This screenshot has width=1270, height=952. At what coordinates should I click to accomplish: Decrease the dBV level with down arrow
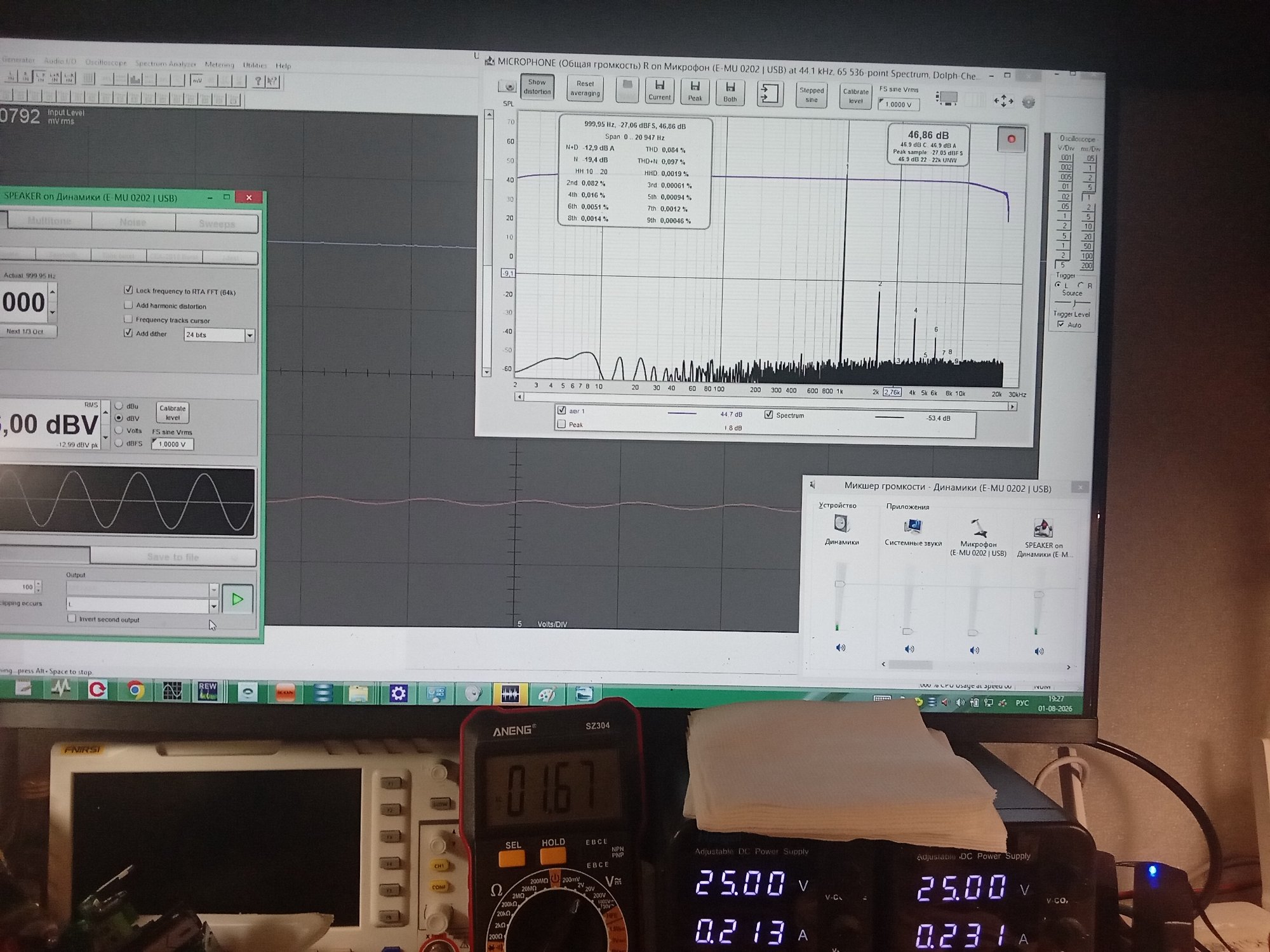[105, 437]
